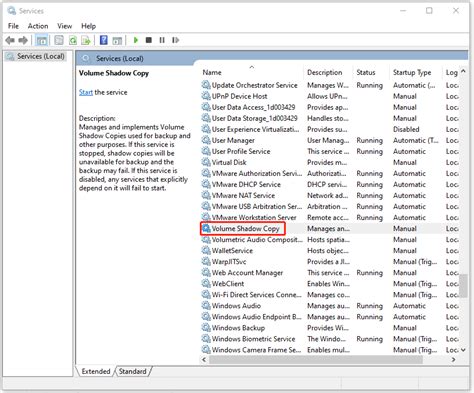Screen dimensions: 474x393
Task: Click the horizontal scrollbar left arrow
Action: 204,360
